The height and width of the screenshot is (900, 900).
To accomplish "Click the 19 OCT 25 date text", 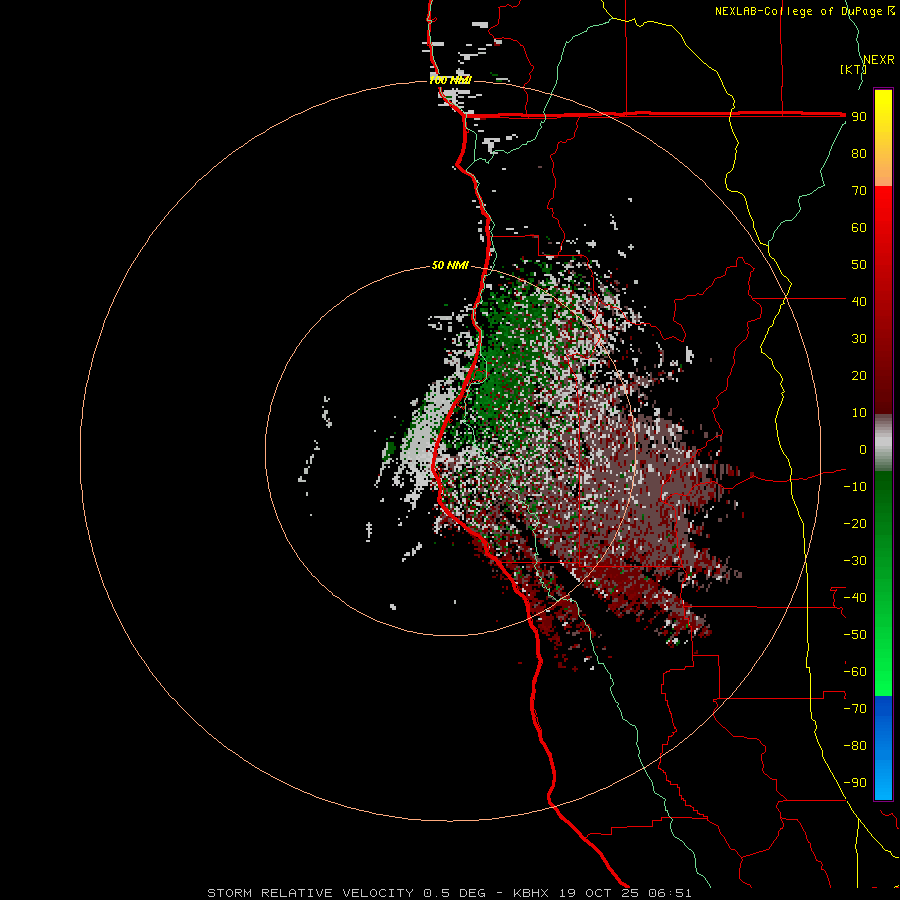I will point(599,893).
